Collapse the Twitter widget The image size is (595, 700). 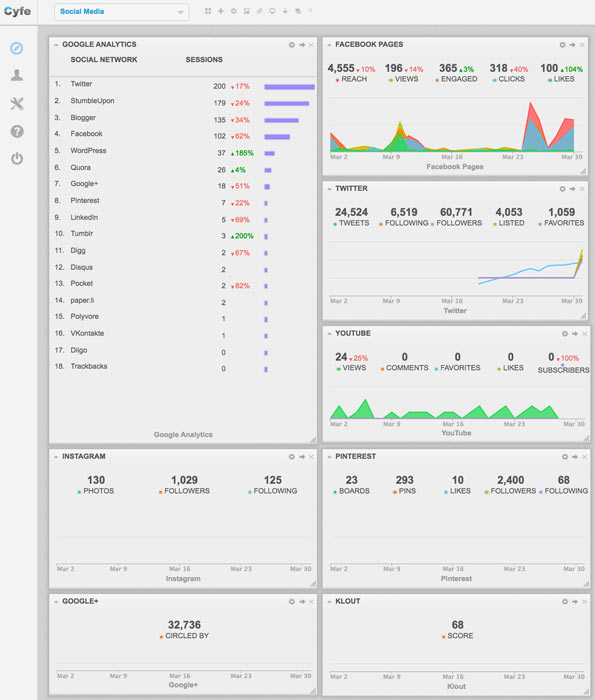click(x=329, y=189)
